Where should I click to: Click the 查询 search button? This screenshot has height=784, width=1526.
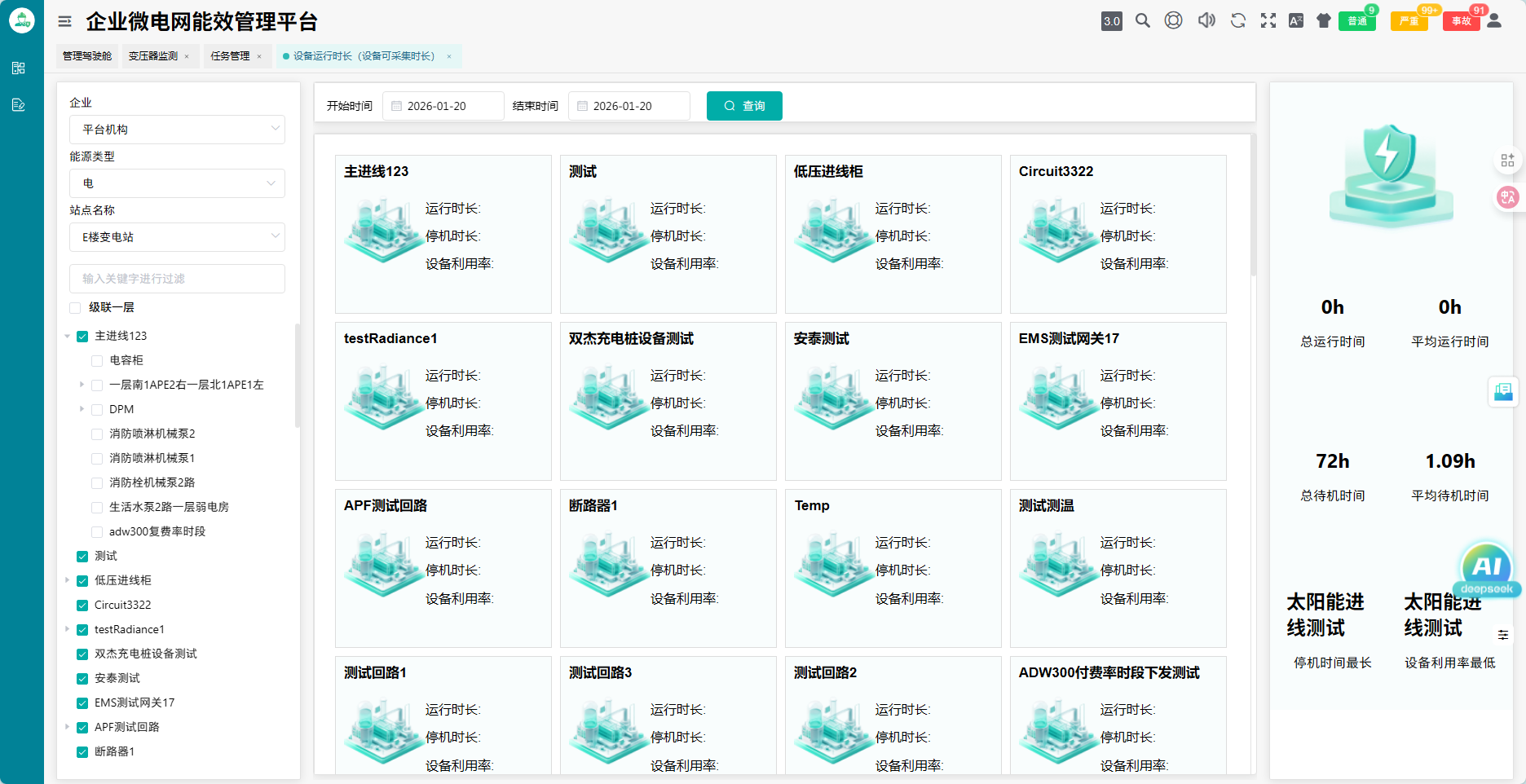point(744,106)
